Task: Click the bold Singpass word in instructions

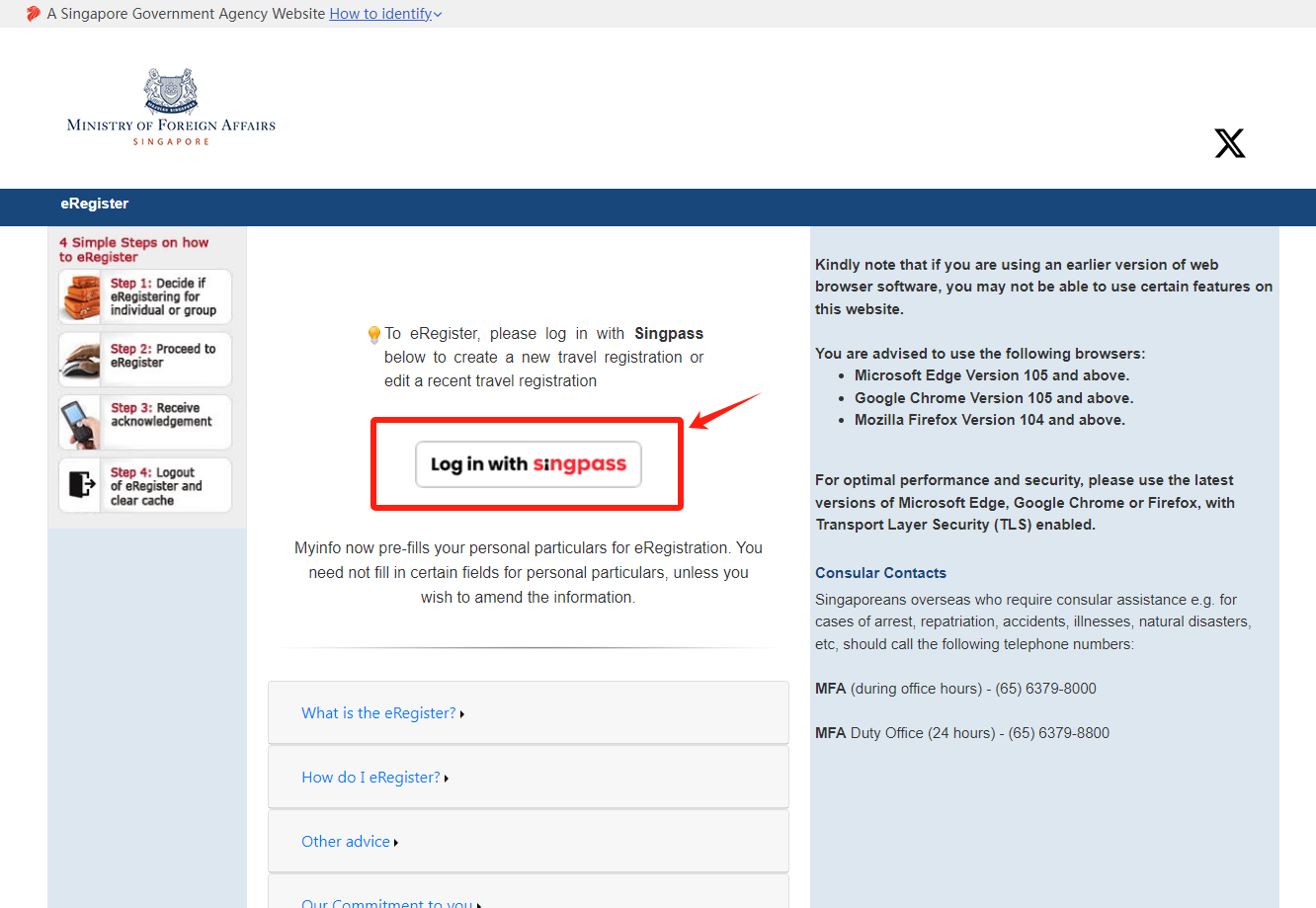Action: pos(669,334)
